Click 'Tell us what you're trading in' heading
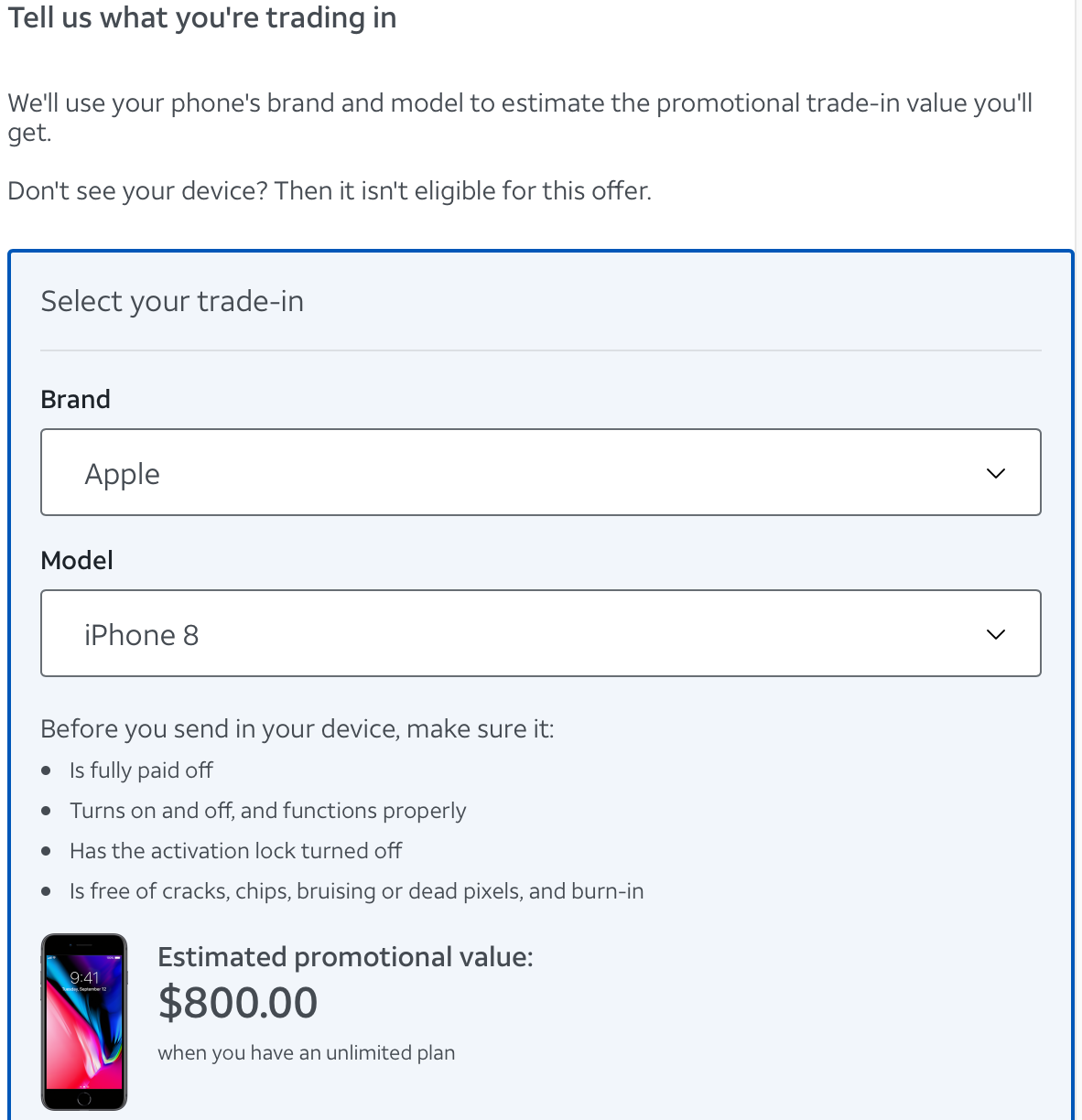 coord(202,17)
